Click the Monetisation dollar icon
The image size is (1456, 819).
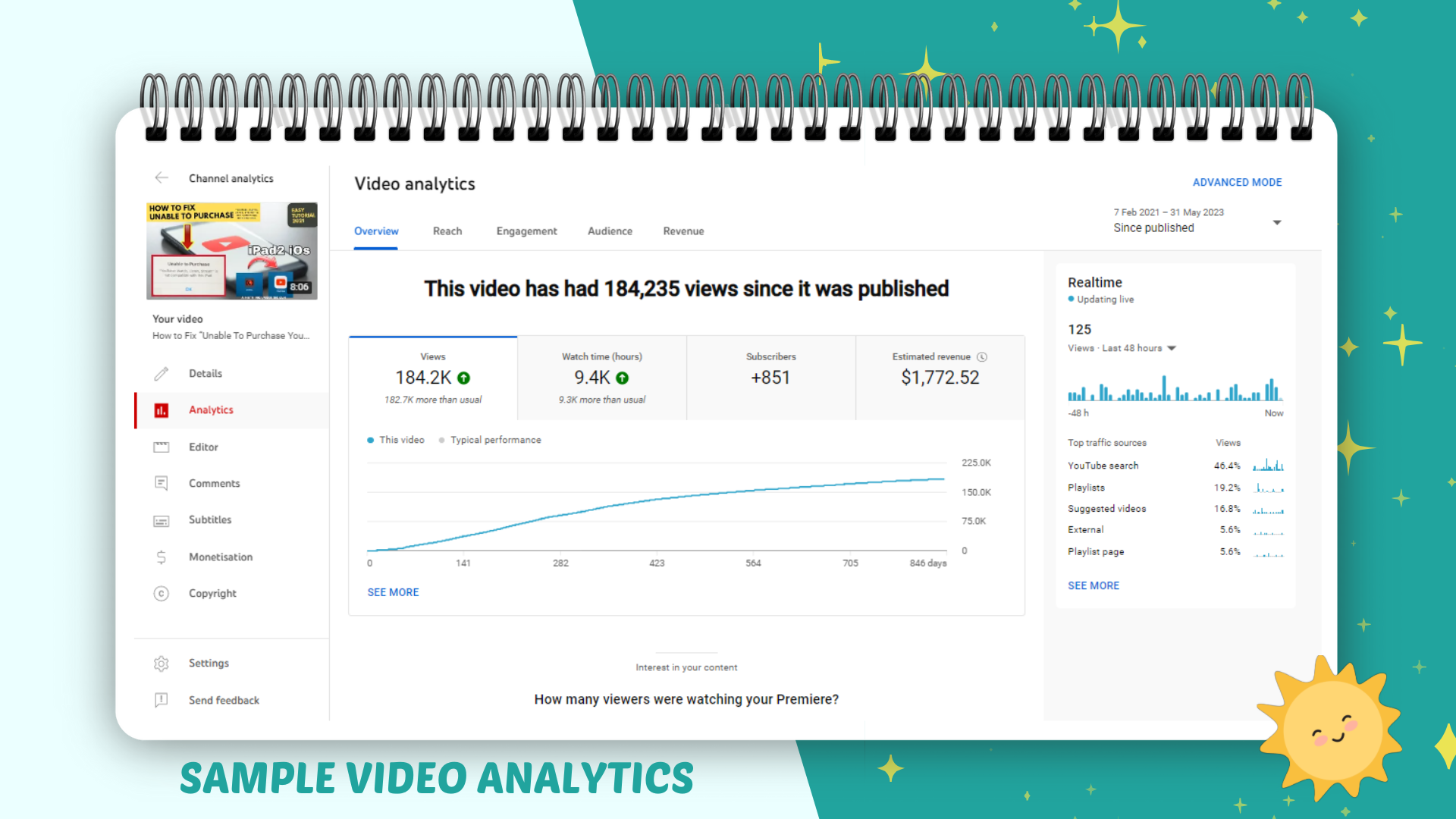point(162,557)
